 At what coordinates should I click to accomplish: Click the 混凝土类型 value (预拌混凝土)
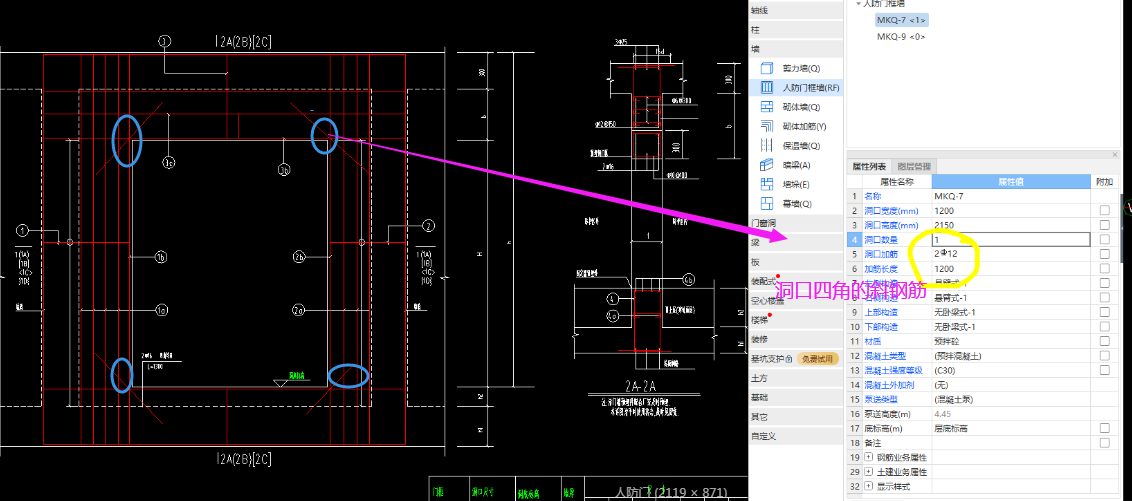[x=1011, y=356]
